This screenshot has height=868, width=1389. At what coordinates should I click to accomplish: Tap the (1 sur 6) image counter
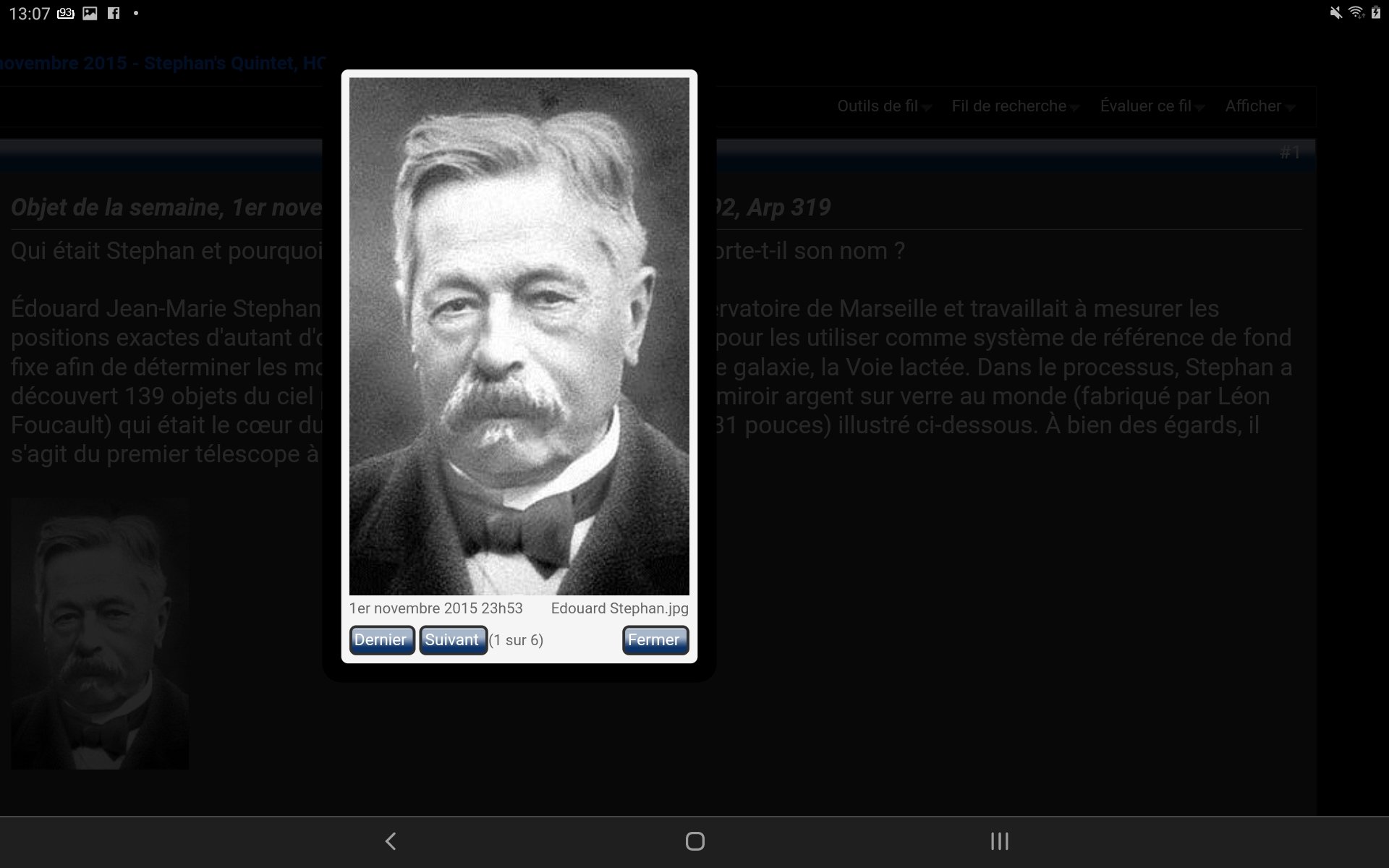point(516,640)
